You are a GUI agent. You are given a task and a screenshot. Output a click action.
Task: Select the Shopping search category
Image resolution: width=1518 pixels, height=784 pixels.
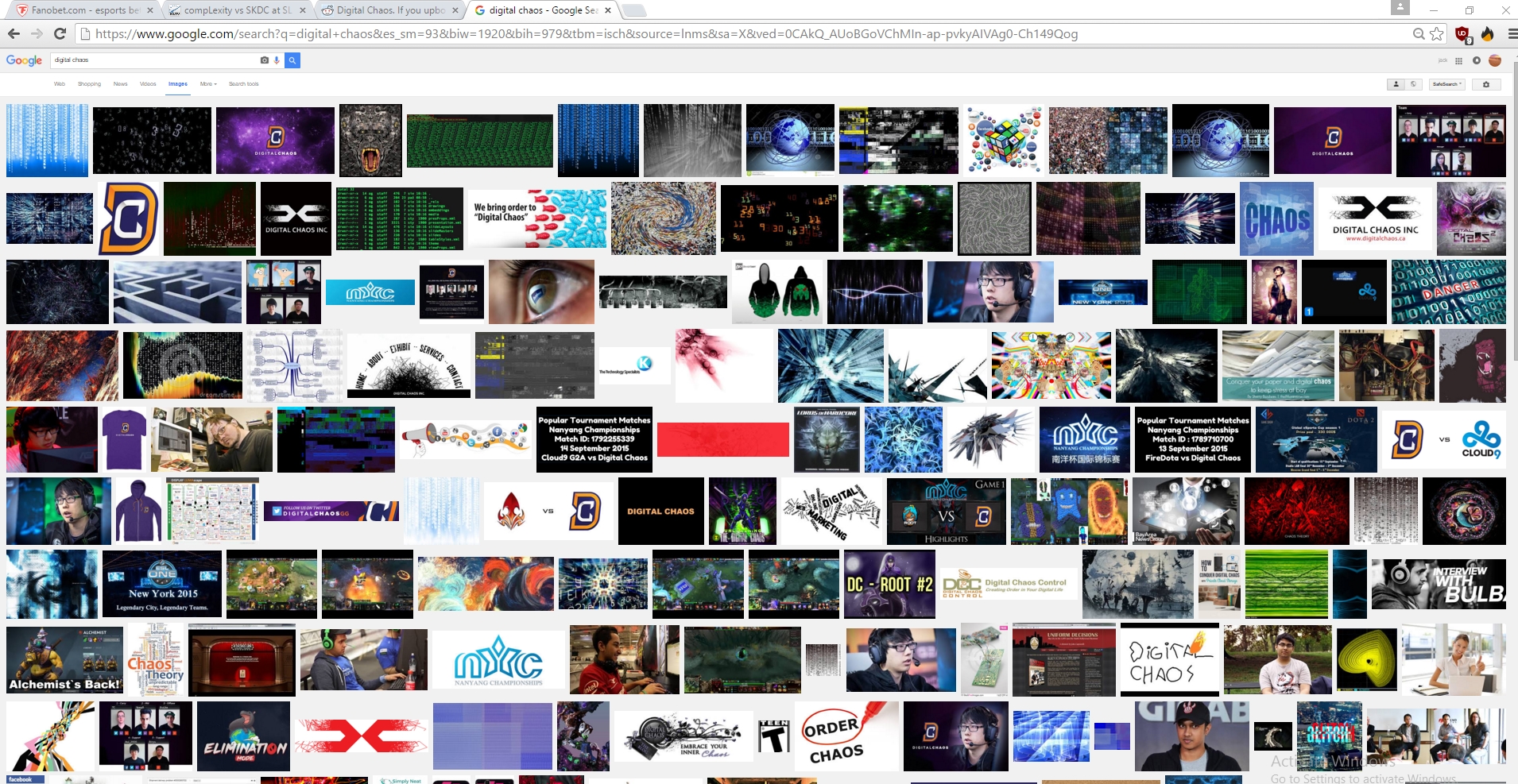pos(89,84)
